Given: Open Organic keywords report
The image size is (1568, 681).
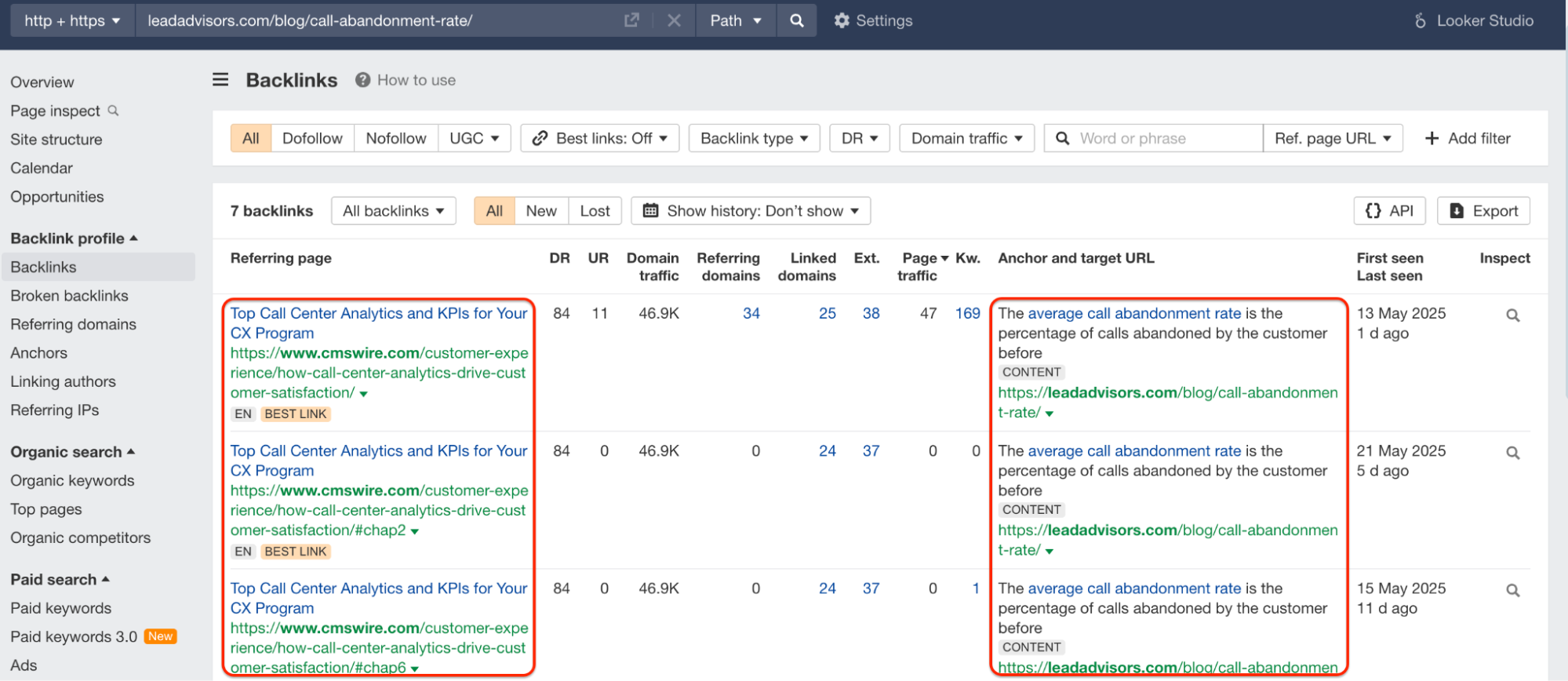Looking at the screenshot, I should tap(72, 481).
